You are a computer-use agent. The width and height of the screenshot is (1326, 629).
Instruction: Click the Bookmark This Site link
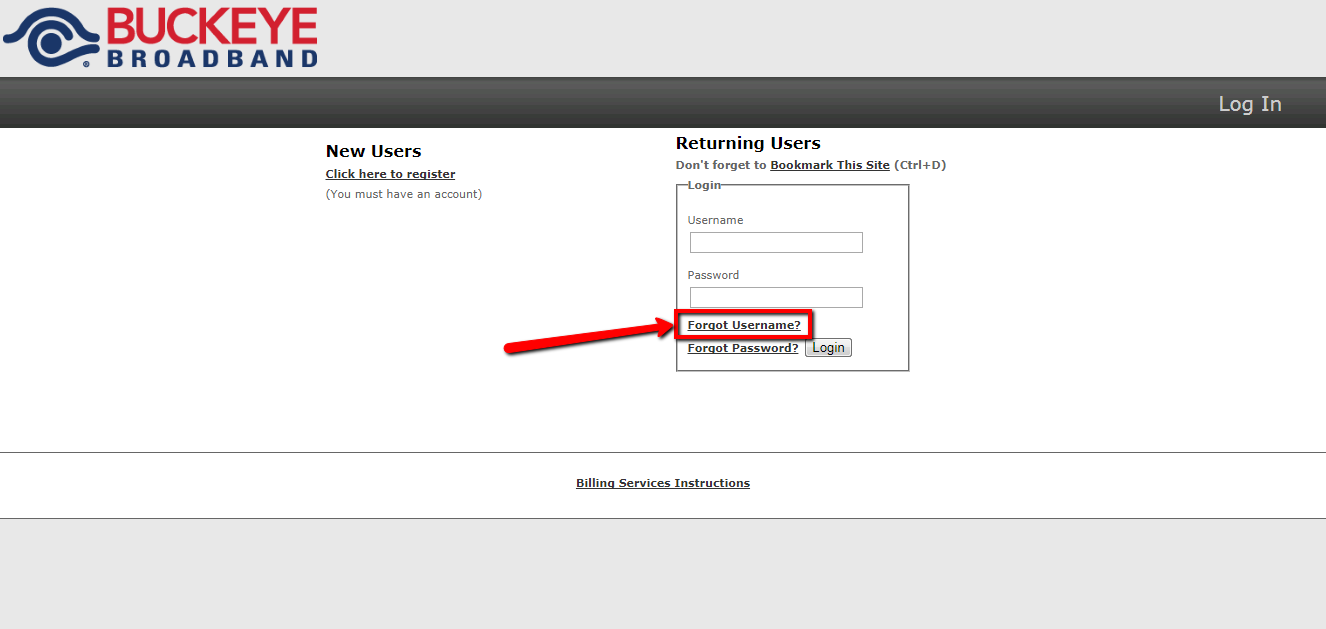tap(829, 165)
